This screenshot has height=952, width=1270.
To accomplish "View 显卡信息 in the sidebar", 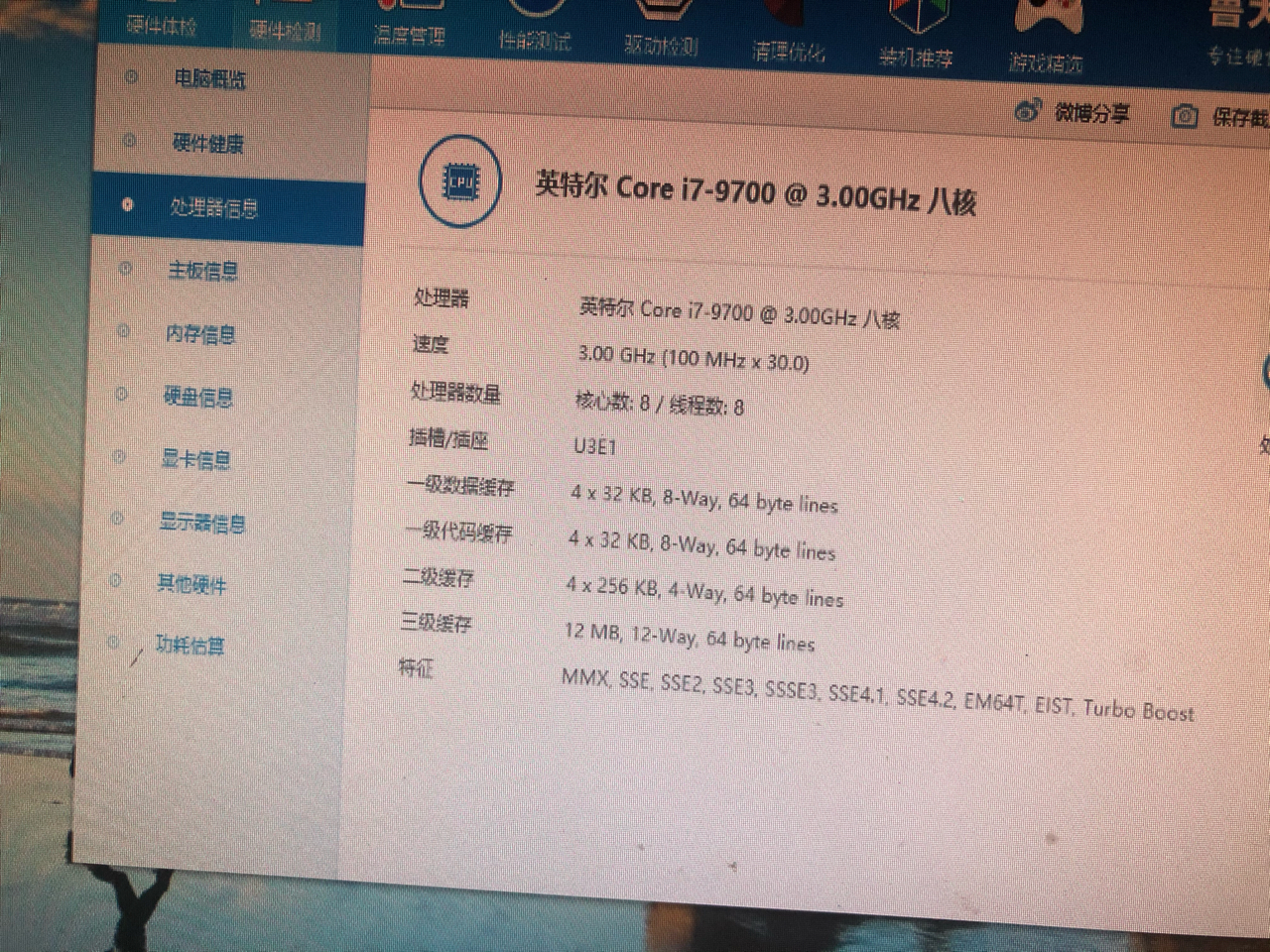I will [195, 460].
